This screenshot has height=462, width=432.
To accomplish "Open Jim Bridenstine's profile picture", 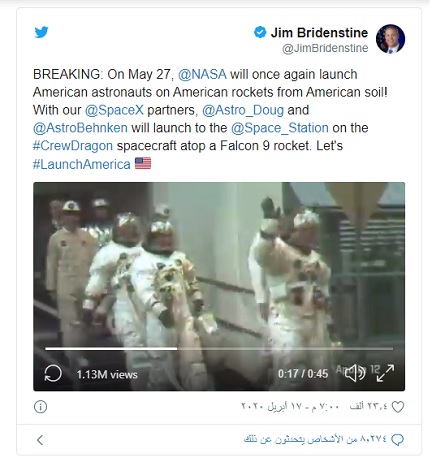I will point(390,39).
